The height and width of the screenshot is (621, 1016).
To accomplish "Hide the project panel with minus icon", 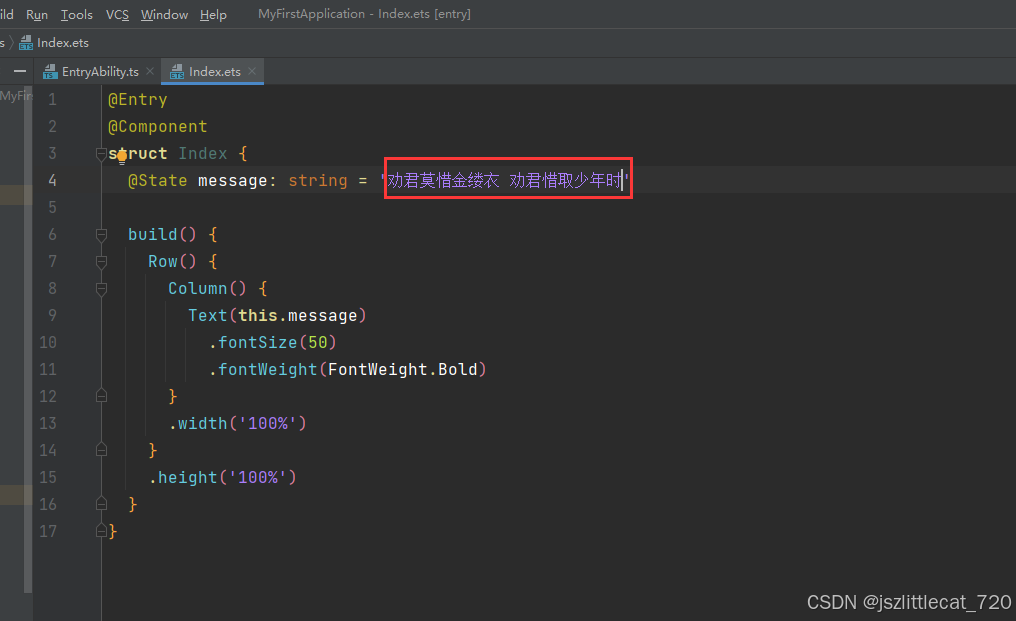I will click(x=19, y=71).
